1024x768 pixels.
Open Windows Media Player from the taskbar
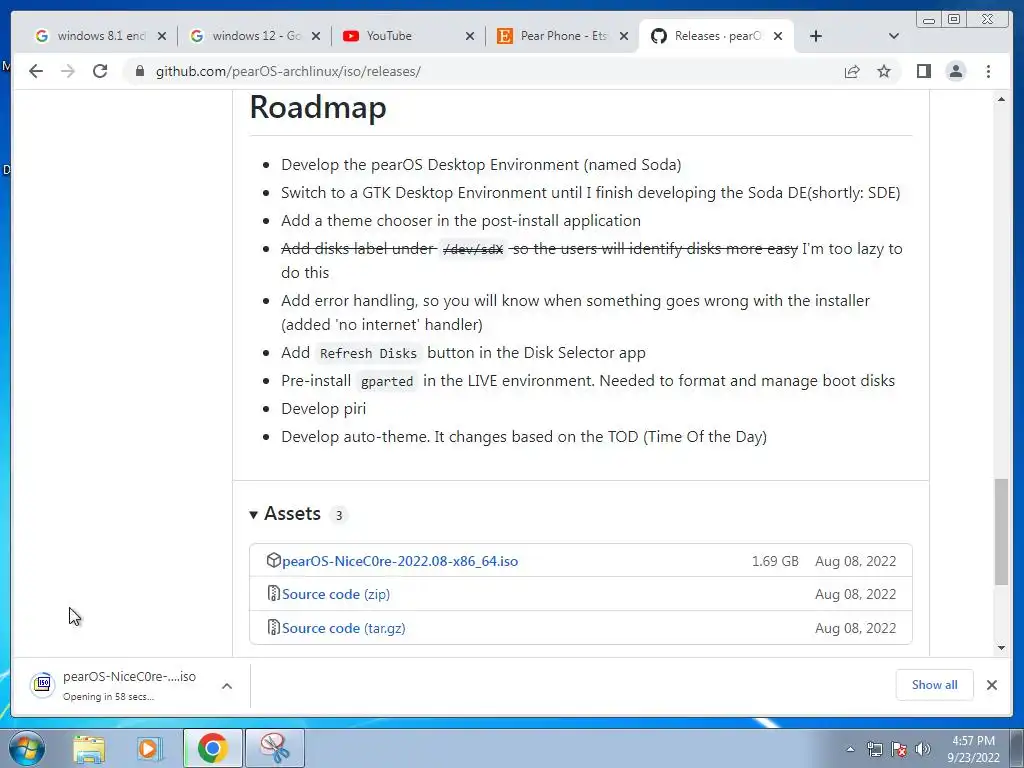coord(150,748)
